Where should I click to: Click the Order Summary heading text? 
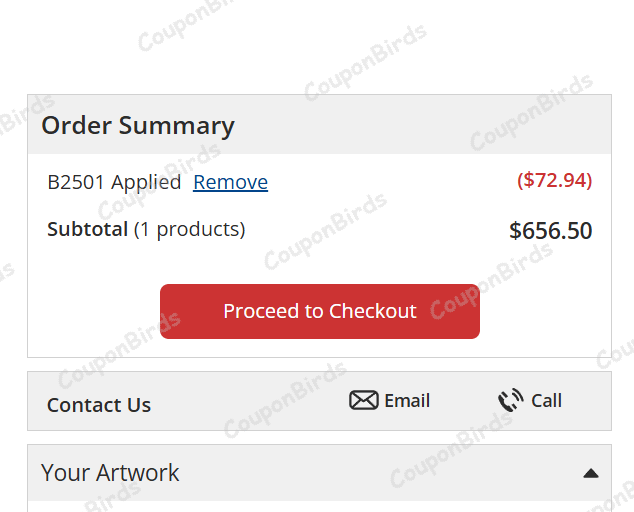[x=138, y=126]
